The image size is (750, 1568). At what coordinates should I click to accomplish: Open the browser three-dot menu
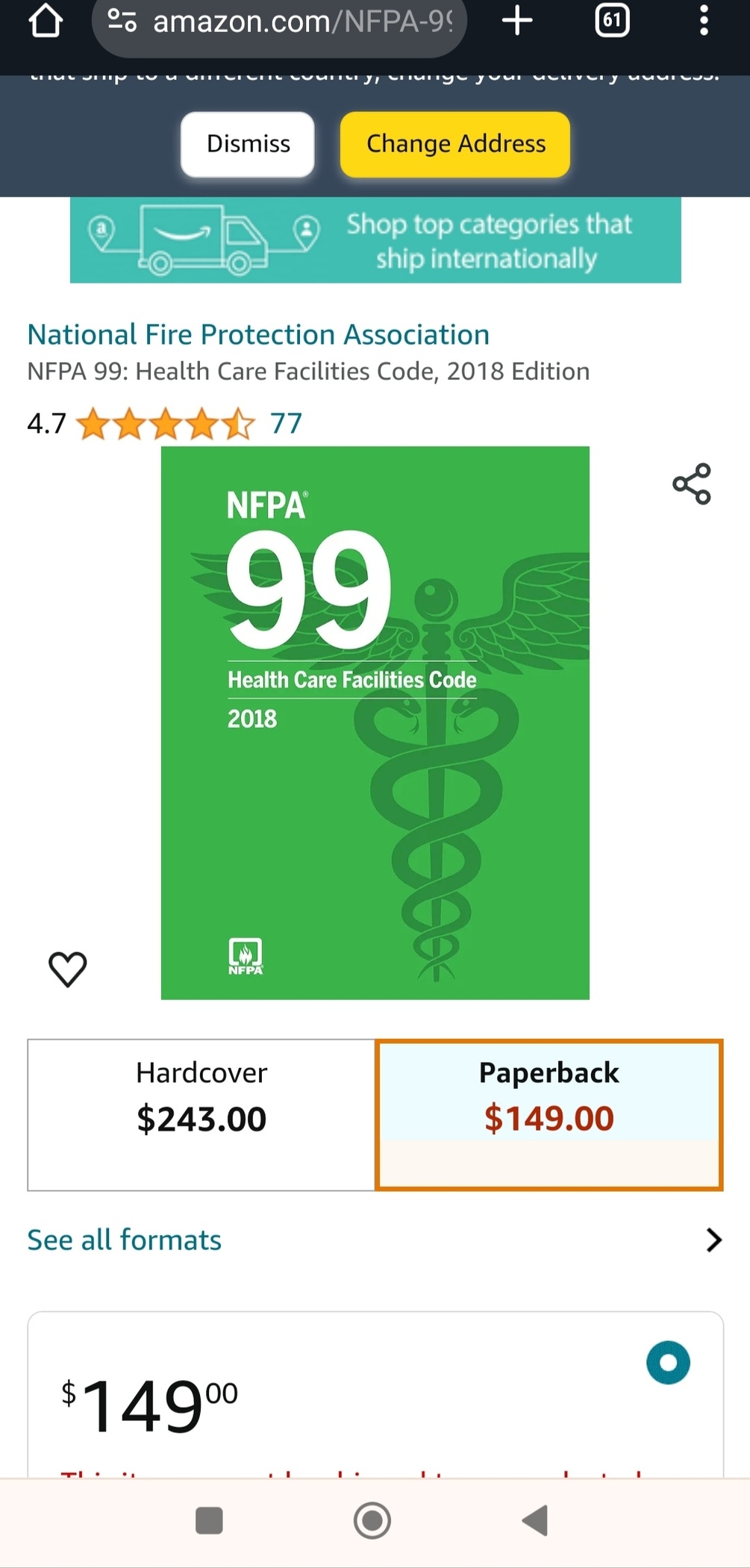pos(704,21)
